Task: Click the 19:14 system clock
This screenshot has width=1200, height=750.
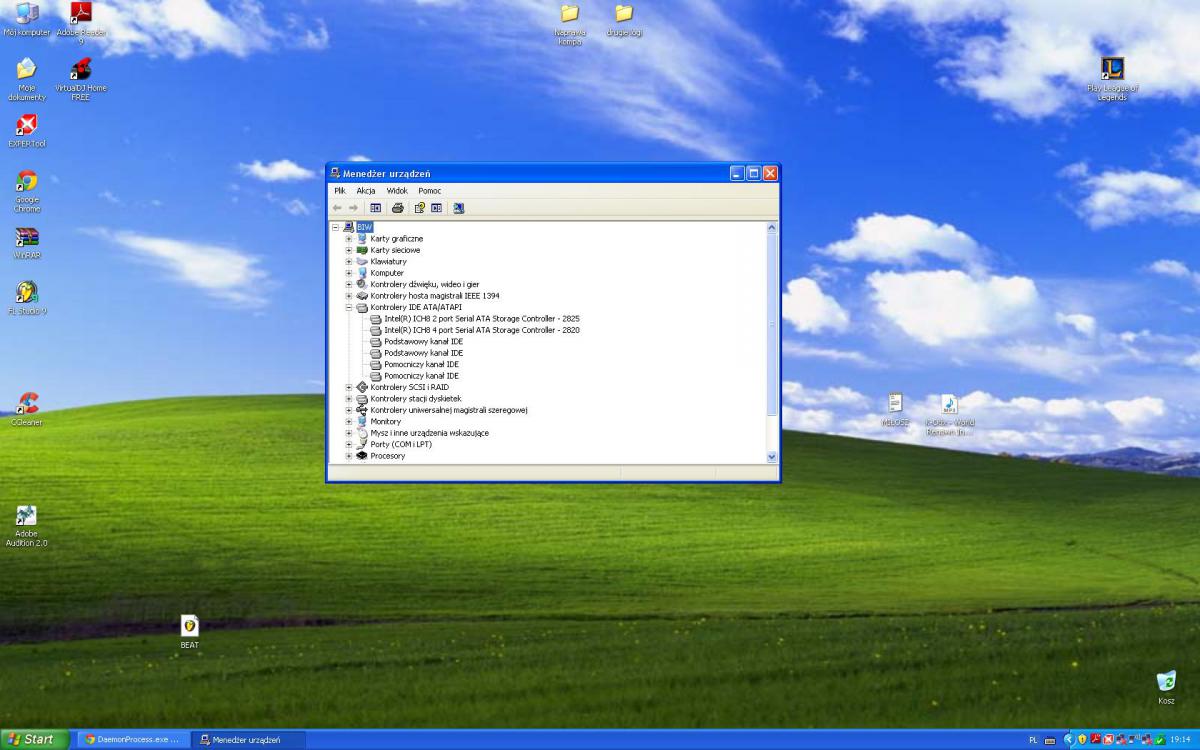Action: 1180,740
